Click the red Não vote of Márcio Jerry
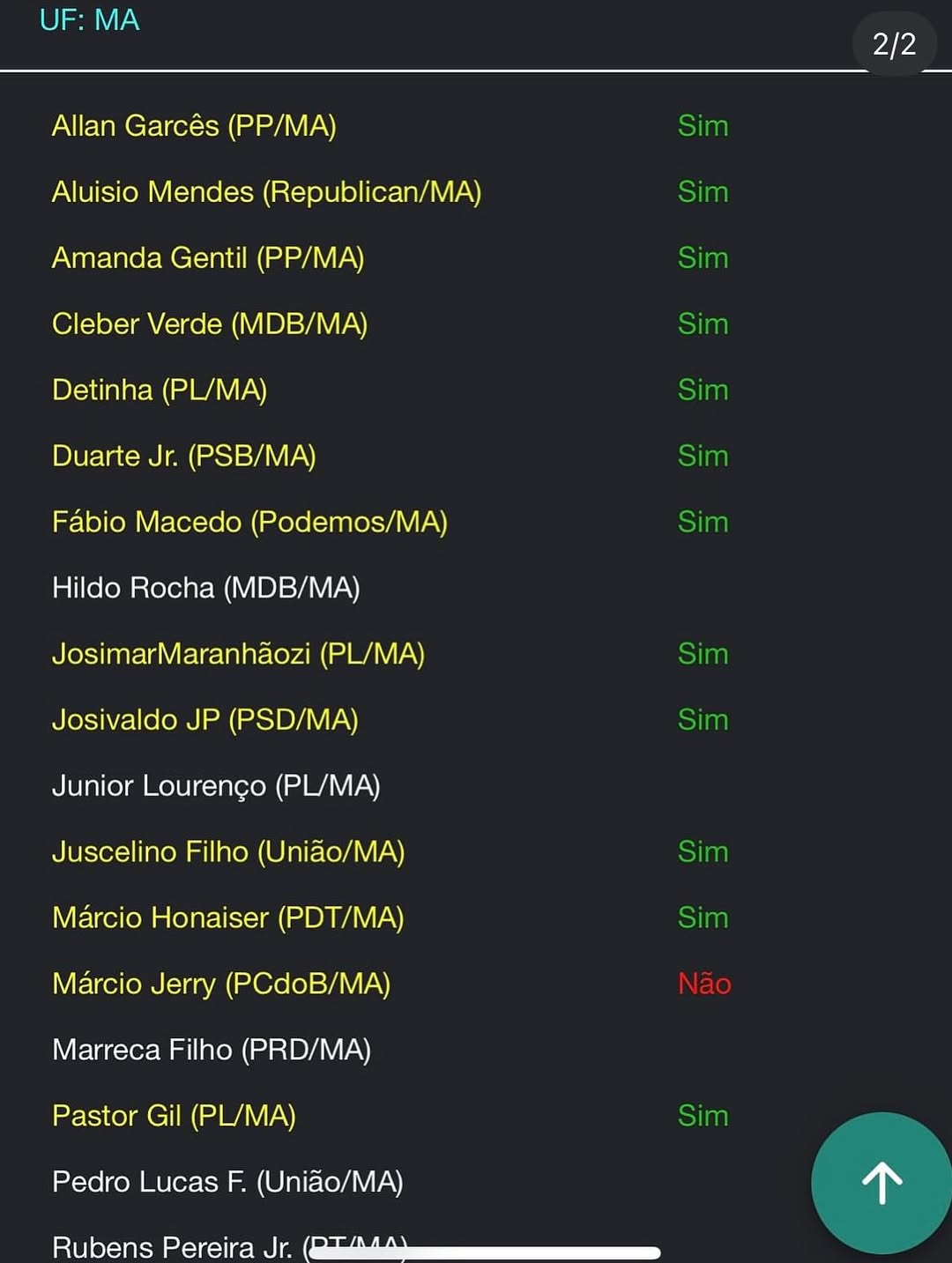952x1263 pixels. (704, 984)
